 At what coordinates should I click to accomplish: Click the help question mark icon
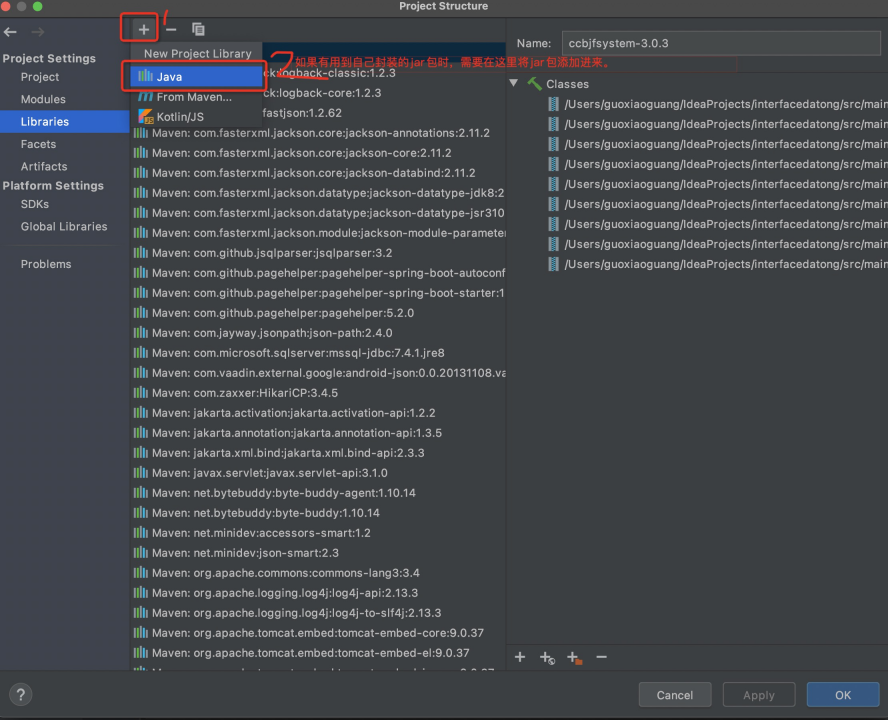(x=20, y=694)
